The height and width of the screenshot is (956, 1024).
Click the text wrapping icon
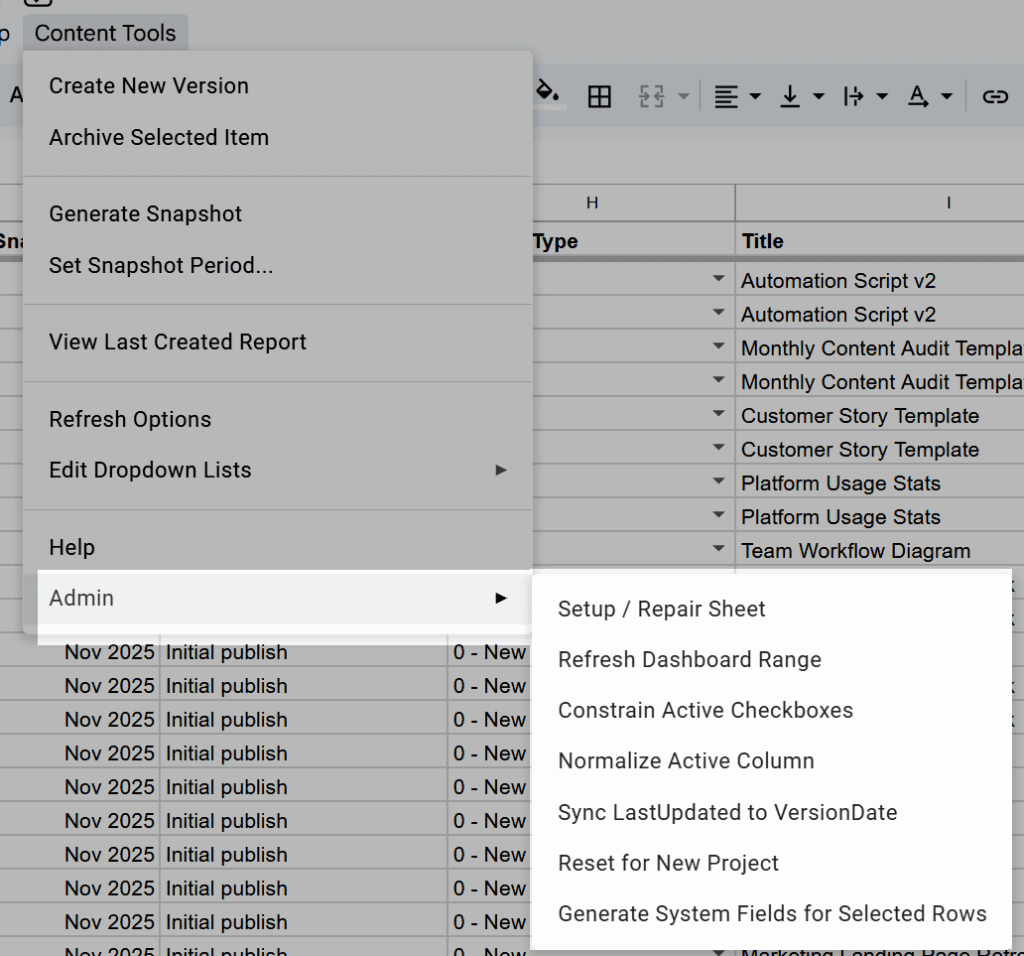point(853,97)
